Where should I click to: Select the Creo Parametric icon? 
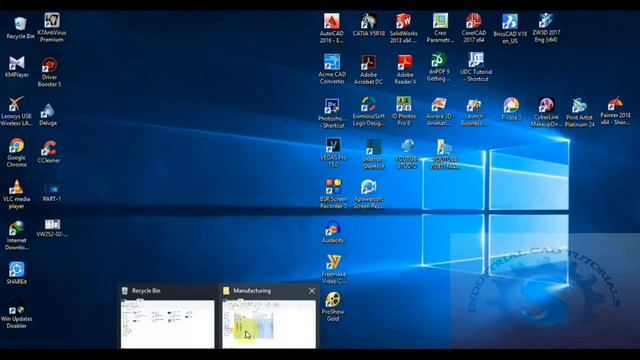click(x=440, y=28)
